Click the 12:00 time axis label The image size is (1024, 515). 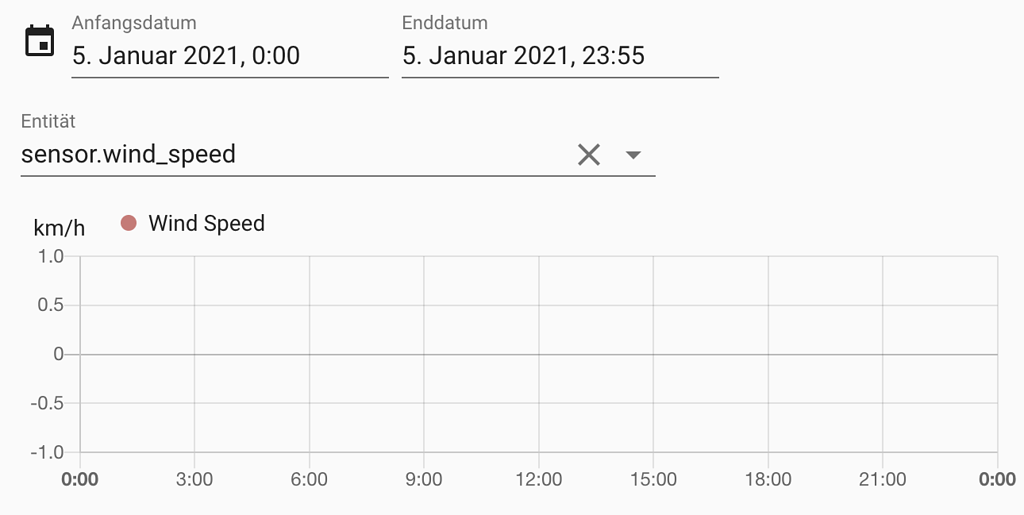click(538, 480)
